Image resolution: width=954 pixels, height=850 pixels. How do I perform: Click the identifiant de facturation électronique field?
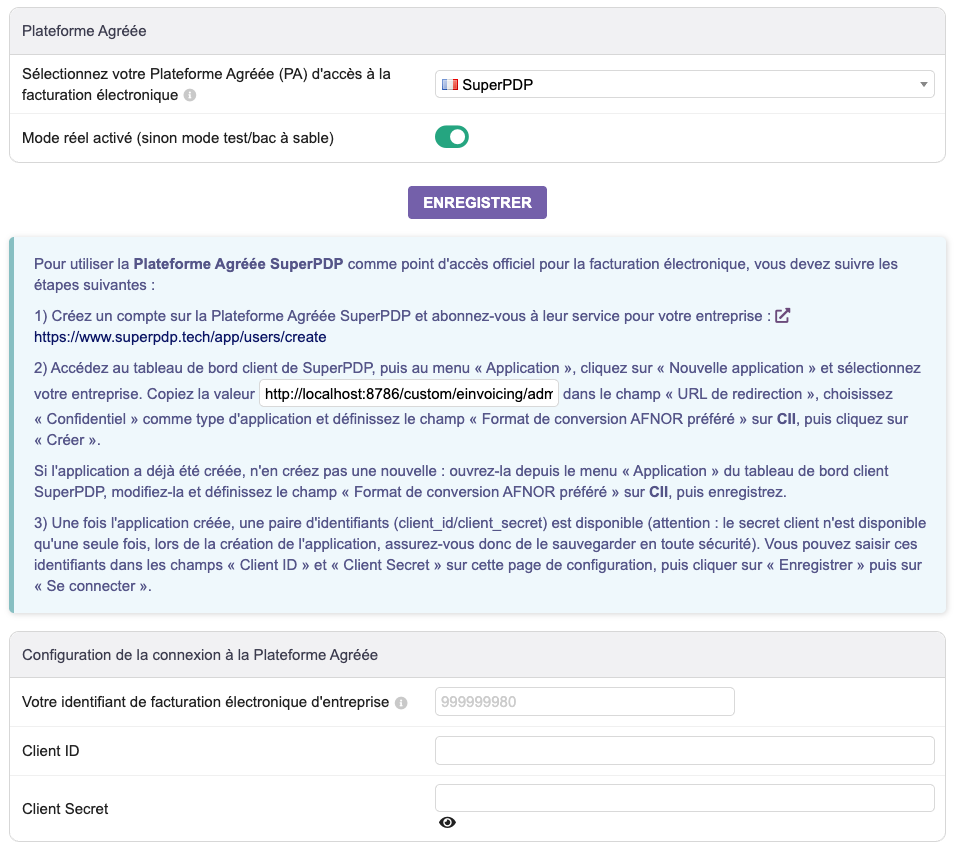click(x=585, y=702)
